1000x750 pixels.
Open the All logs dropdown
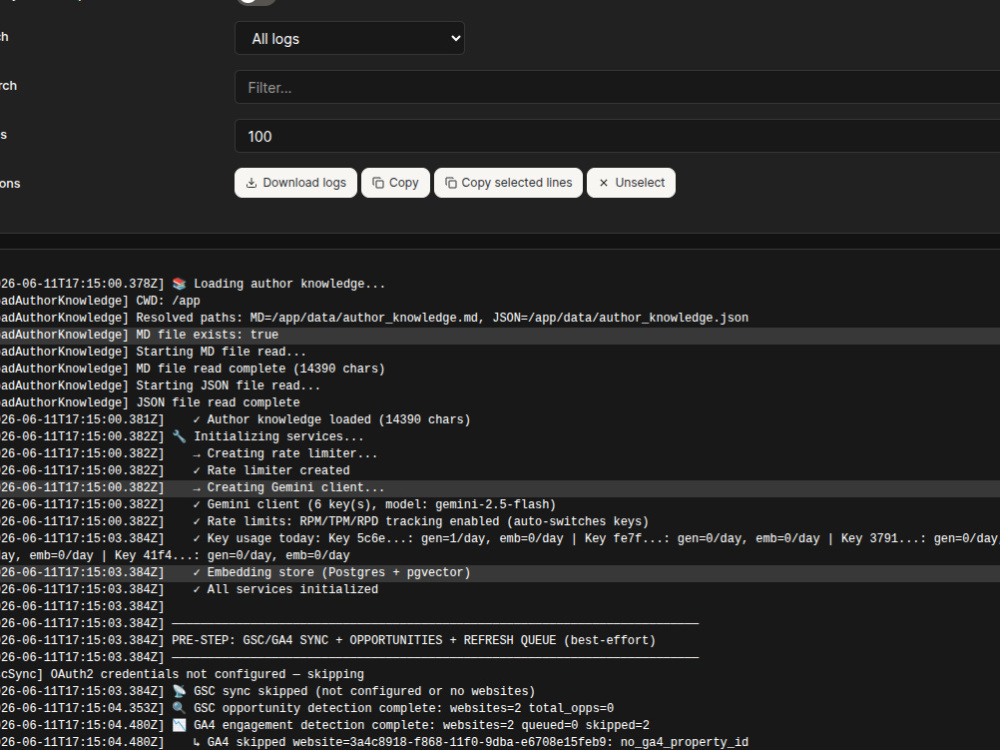point(349,38)
